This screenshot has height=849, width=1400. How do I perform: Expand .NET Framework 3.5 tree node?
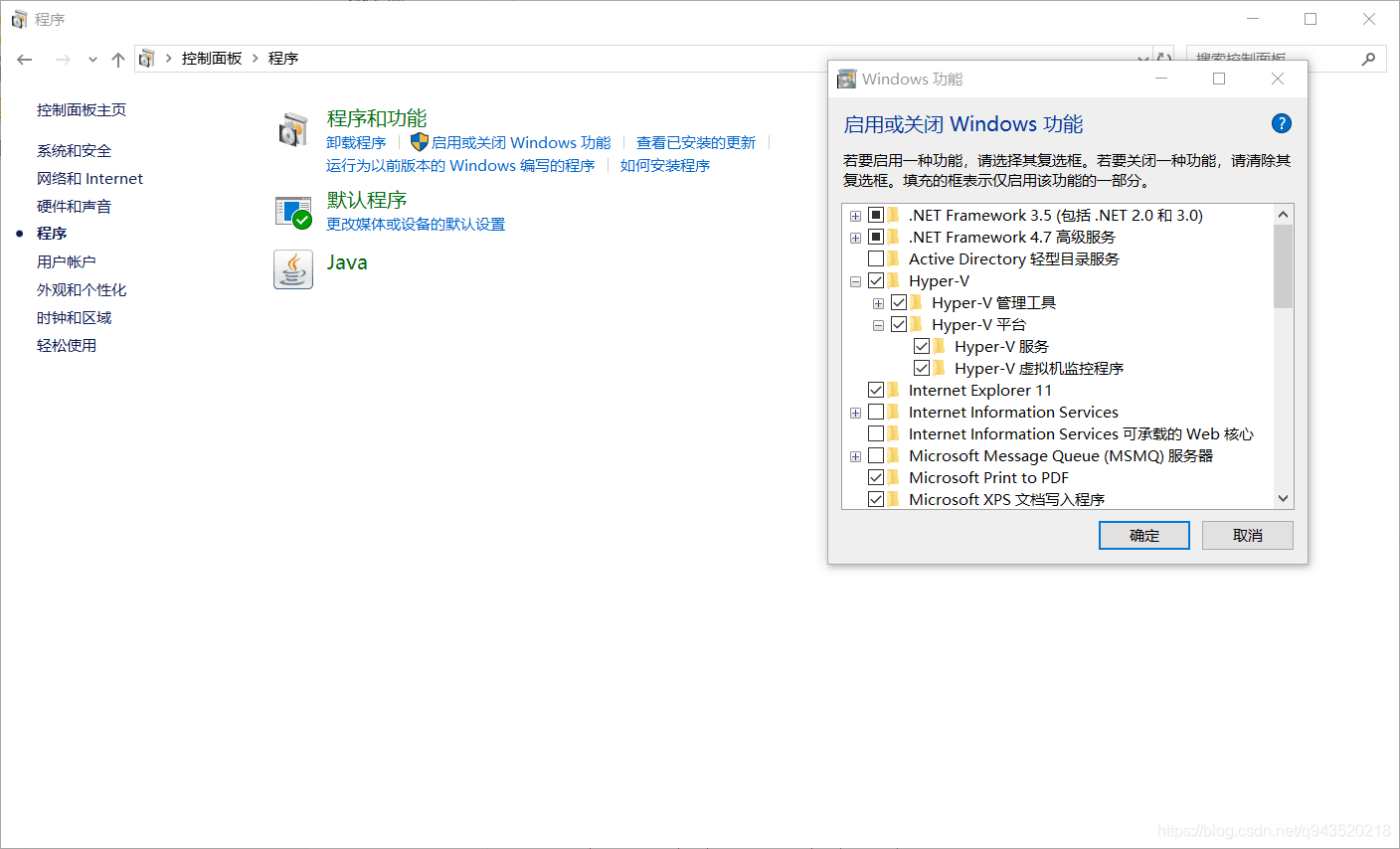(x=855, y=216)
